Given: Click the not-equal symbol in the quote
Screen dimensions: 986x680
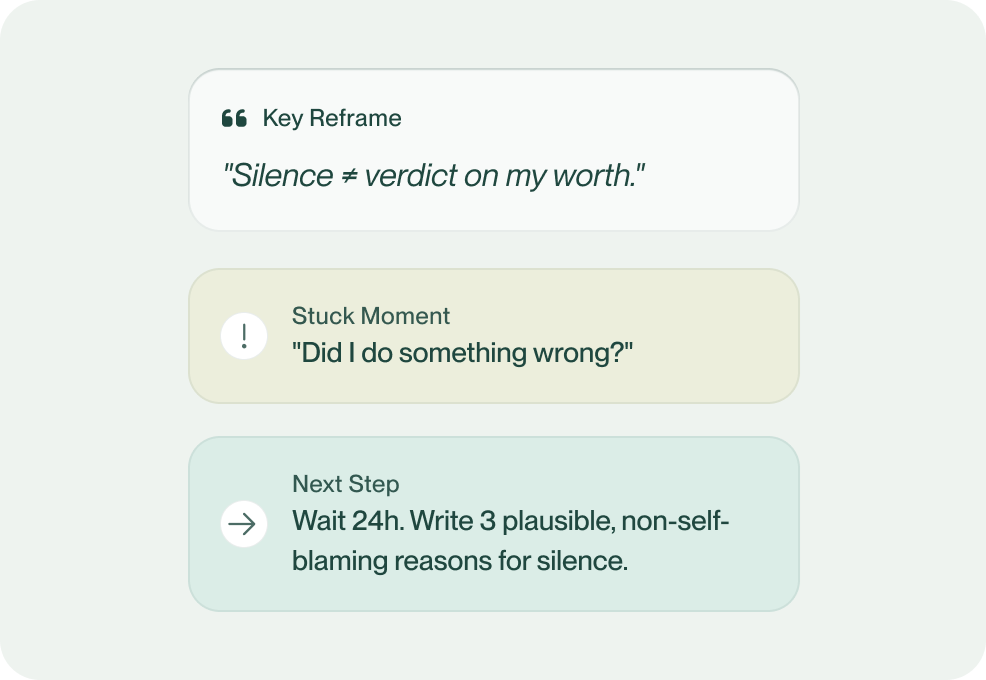Looking at the screenshot, I should 348,176.
